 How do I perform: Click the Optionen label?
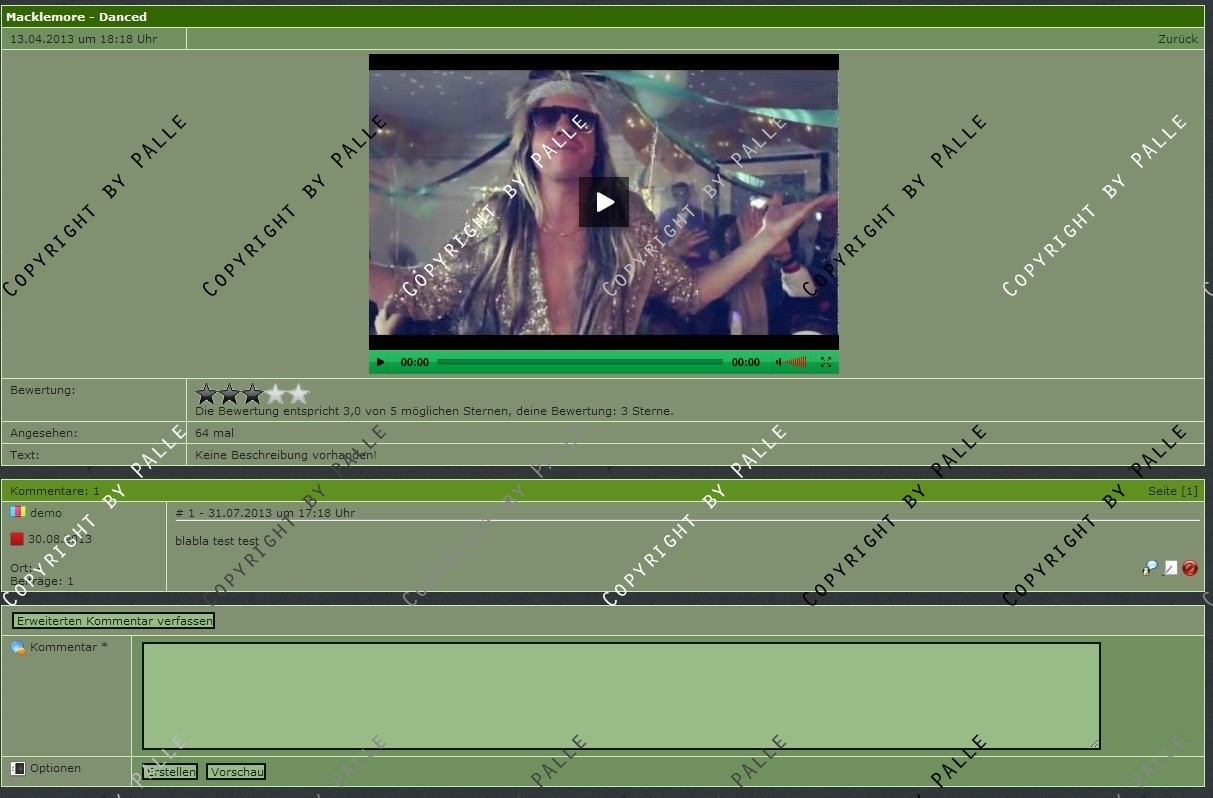[55, 768]
